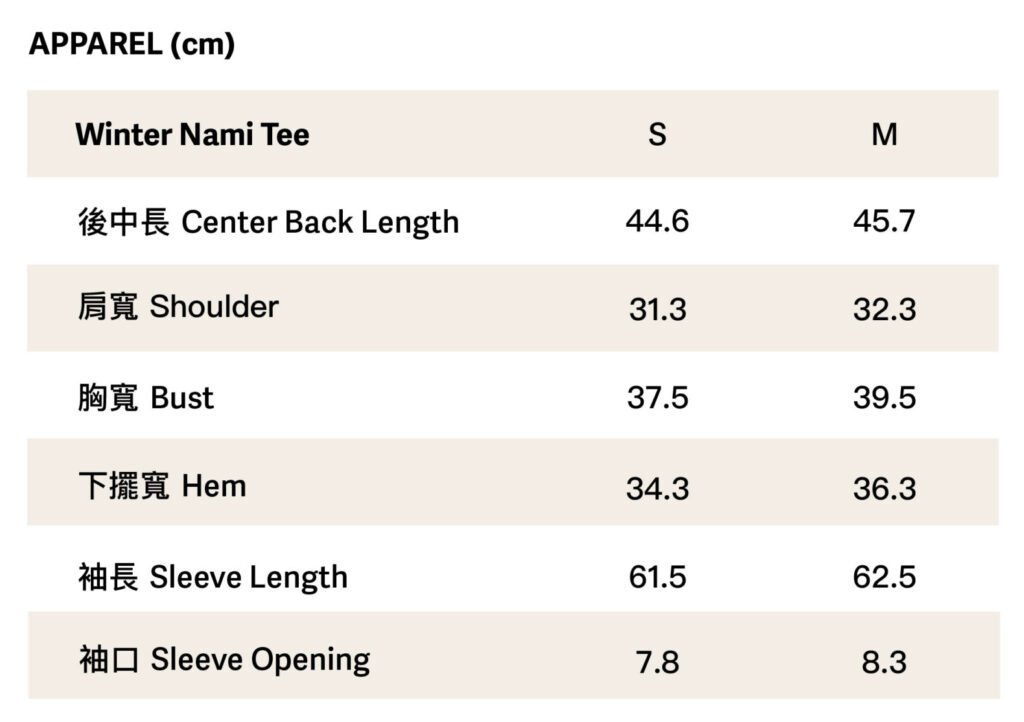Select the 62.5 sleeve length value

[x=884, y=577]
